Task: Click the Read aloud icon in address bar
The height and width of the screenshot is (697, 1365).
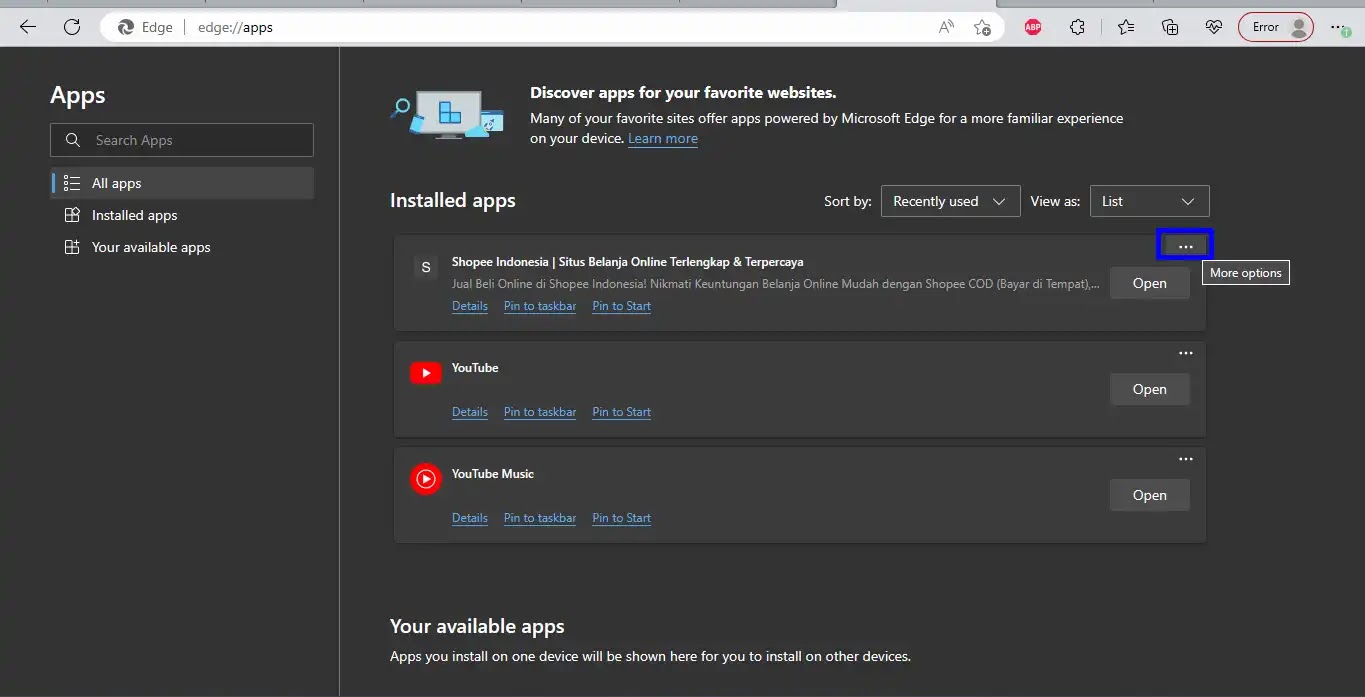Action: 946,27
